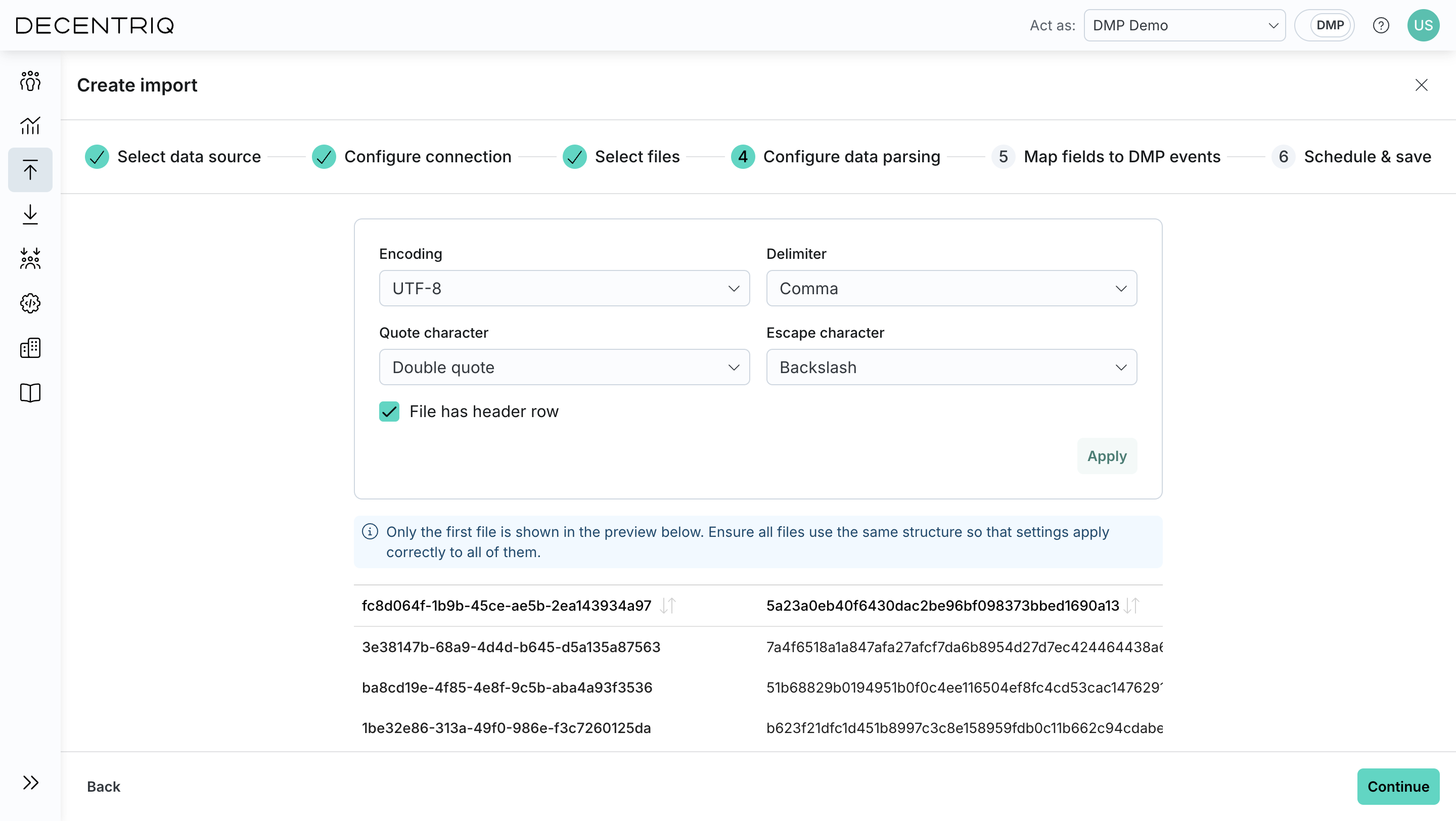Sort the 5a23a0eb column
Image resolution: width=1456 pixels, height=821 pixels.
(x=1131, y=606)
